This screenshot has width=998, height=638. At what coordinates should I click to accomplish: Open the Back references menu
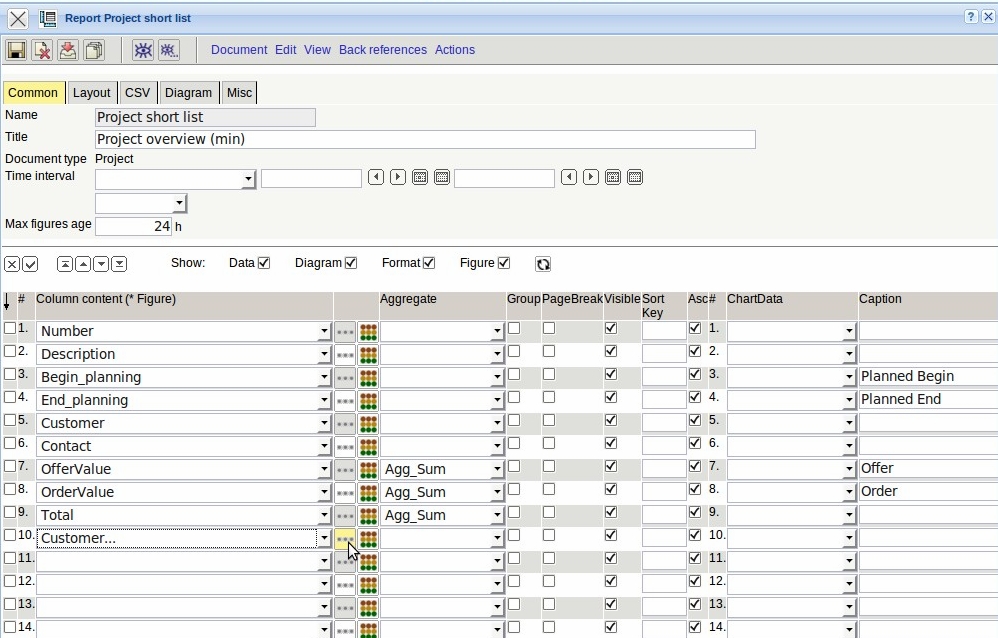(x=382, y=50)
